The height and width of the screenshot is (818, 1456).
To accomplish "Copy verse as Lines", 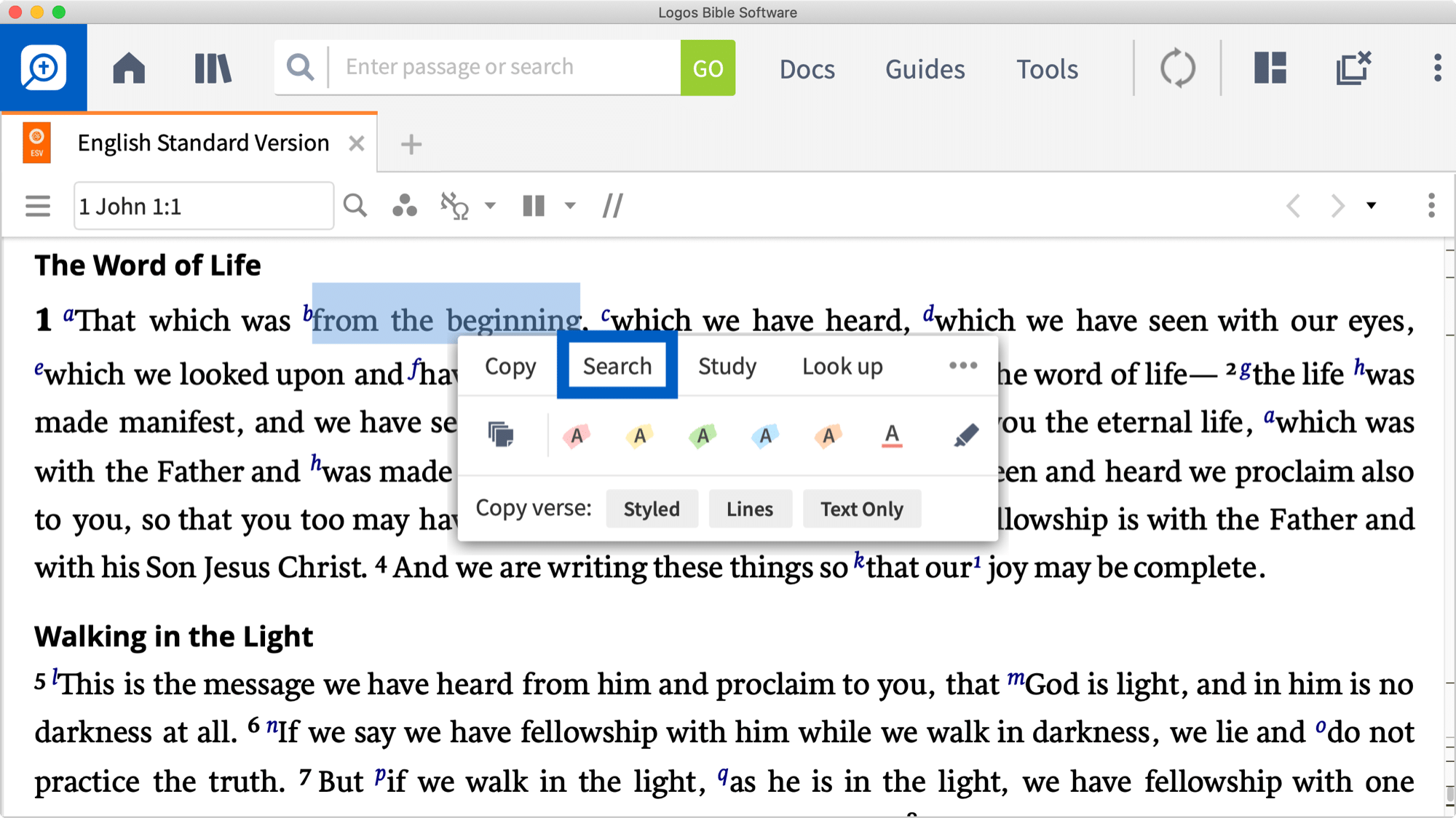I will (x=750, y=509).
